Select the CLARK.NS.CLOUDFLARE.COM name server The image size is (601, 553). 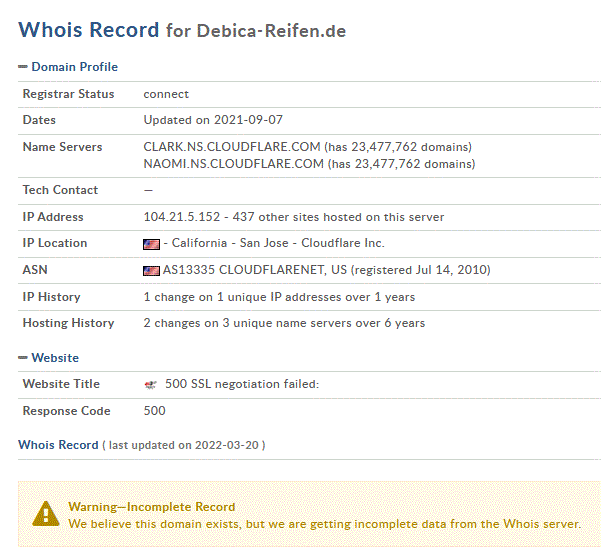point(232,147)
